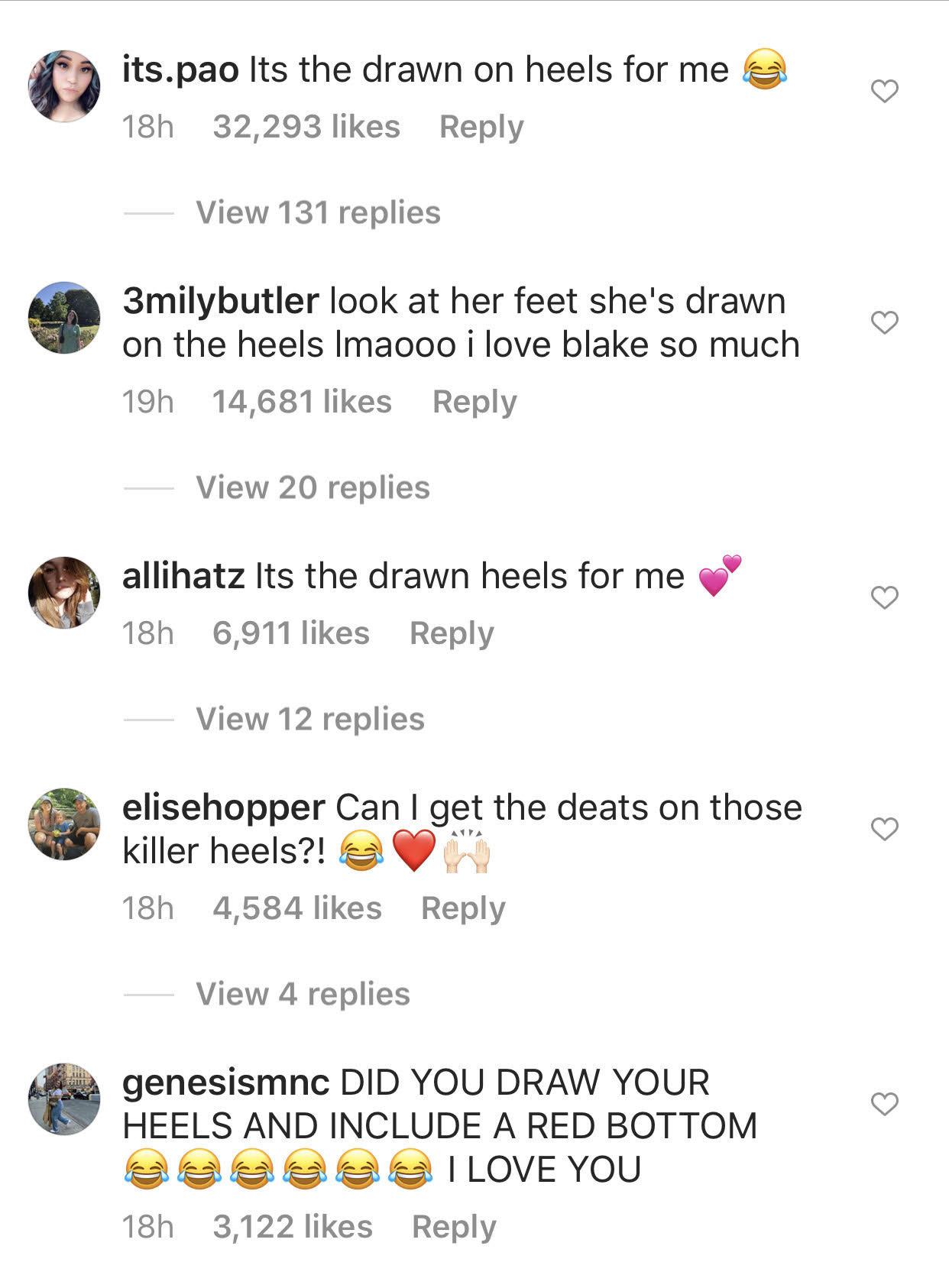Open the allihatz username link

click(183, 576)
